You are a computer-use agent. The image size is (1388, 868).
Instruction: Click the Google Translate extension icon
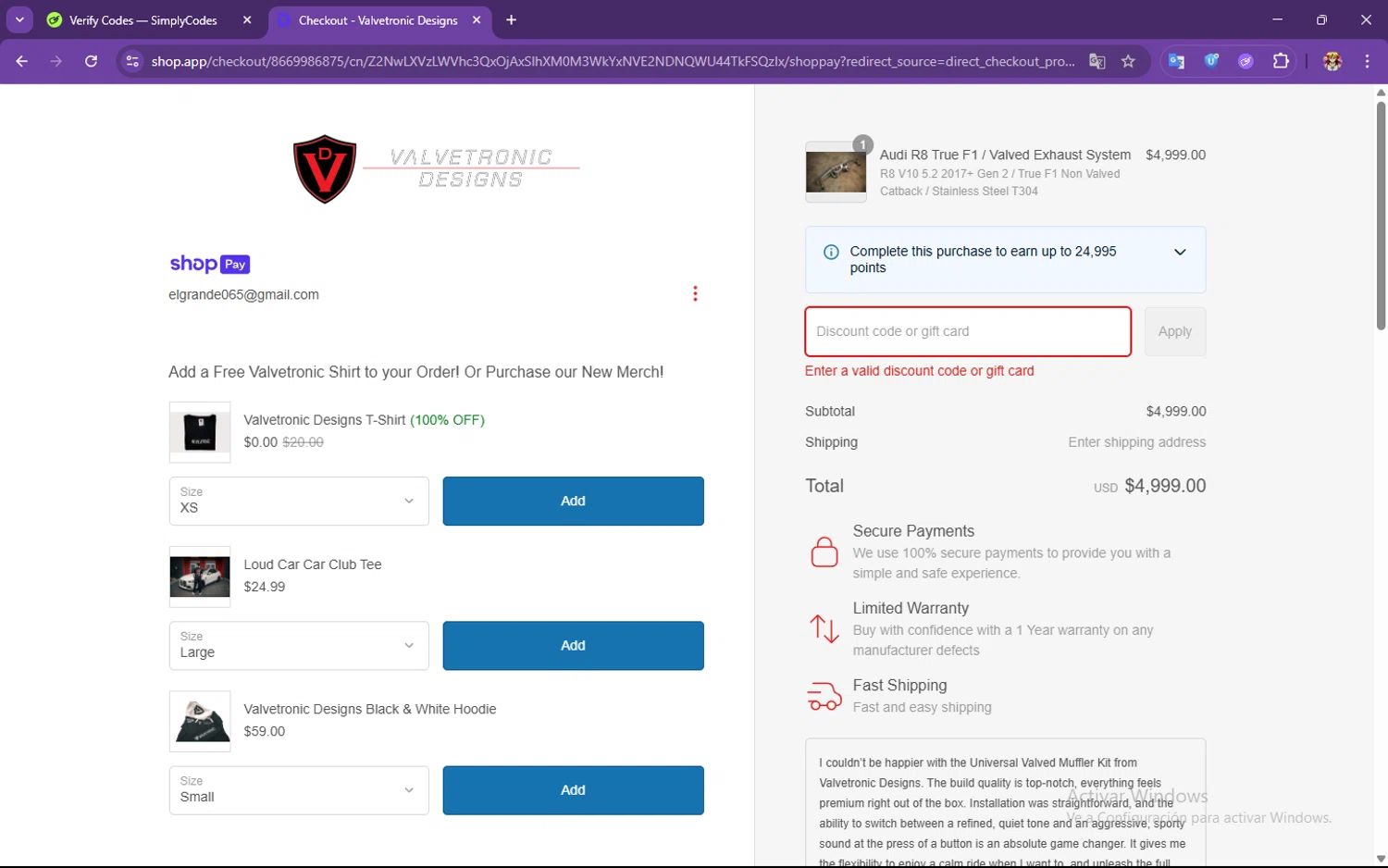coord(1176,61)
